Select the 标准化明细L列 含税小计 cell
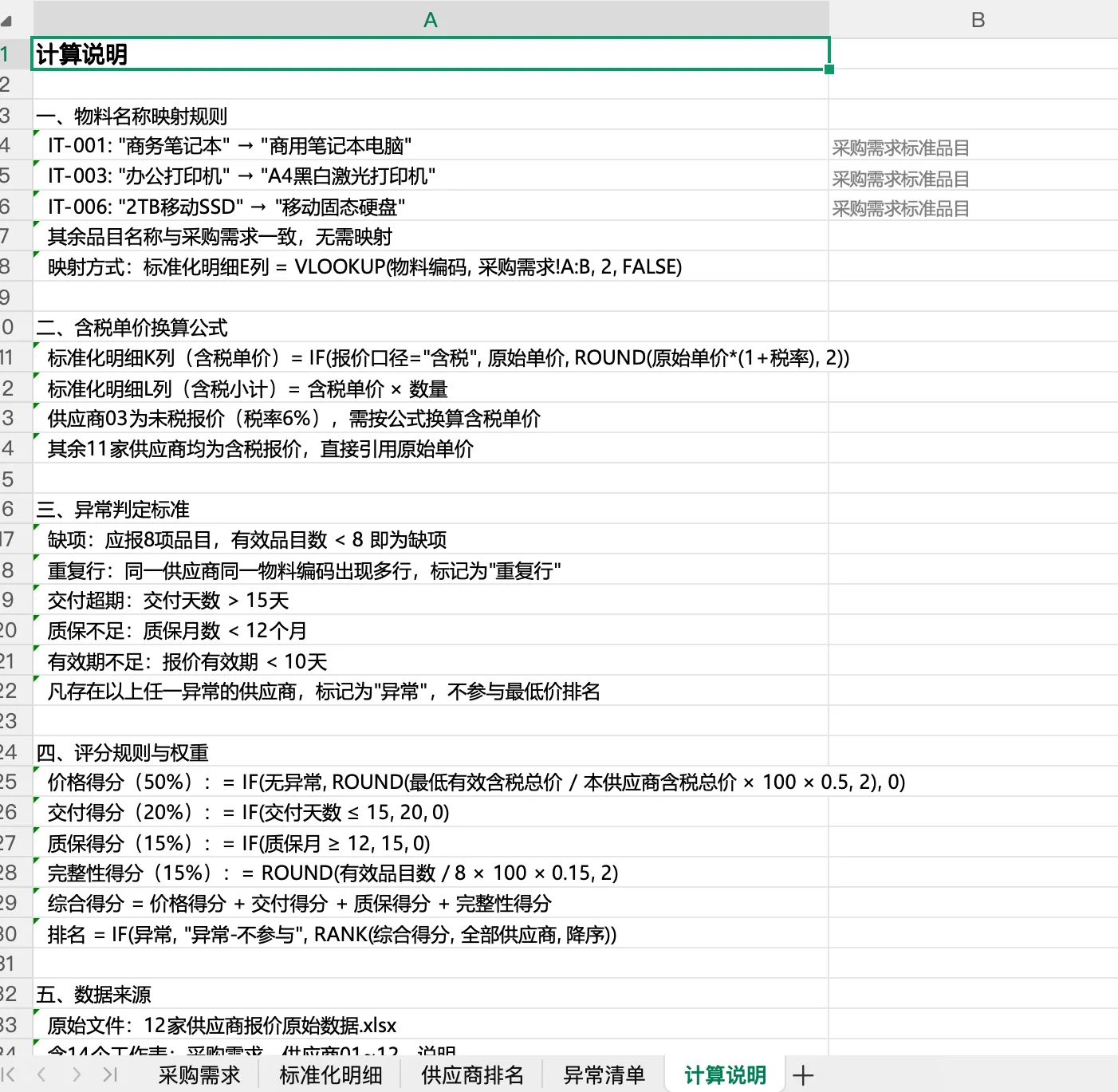This screenshot has width=1118, height=1092. [x=431, y=388]
